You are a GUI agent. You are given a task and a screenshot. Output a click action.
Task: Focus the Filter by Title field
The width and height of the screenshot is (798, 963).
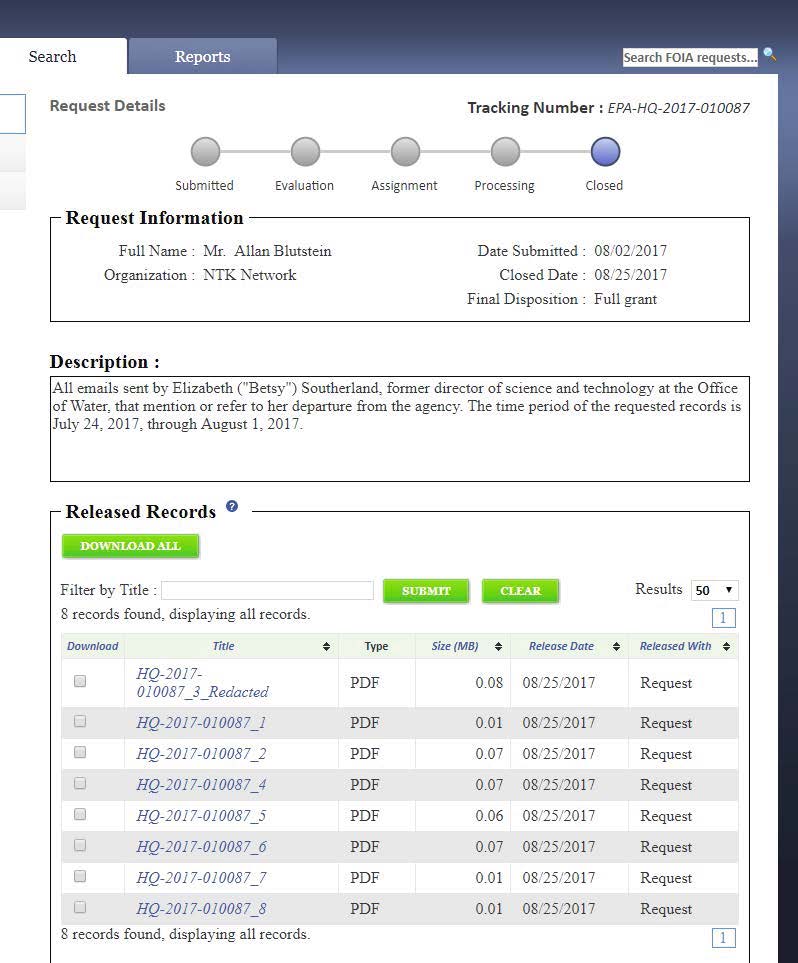267,590
